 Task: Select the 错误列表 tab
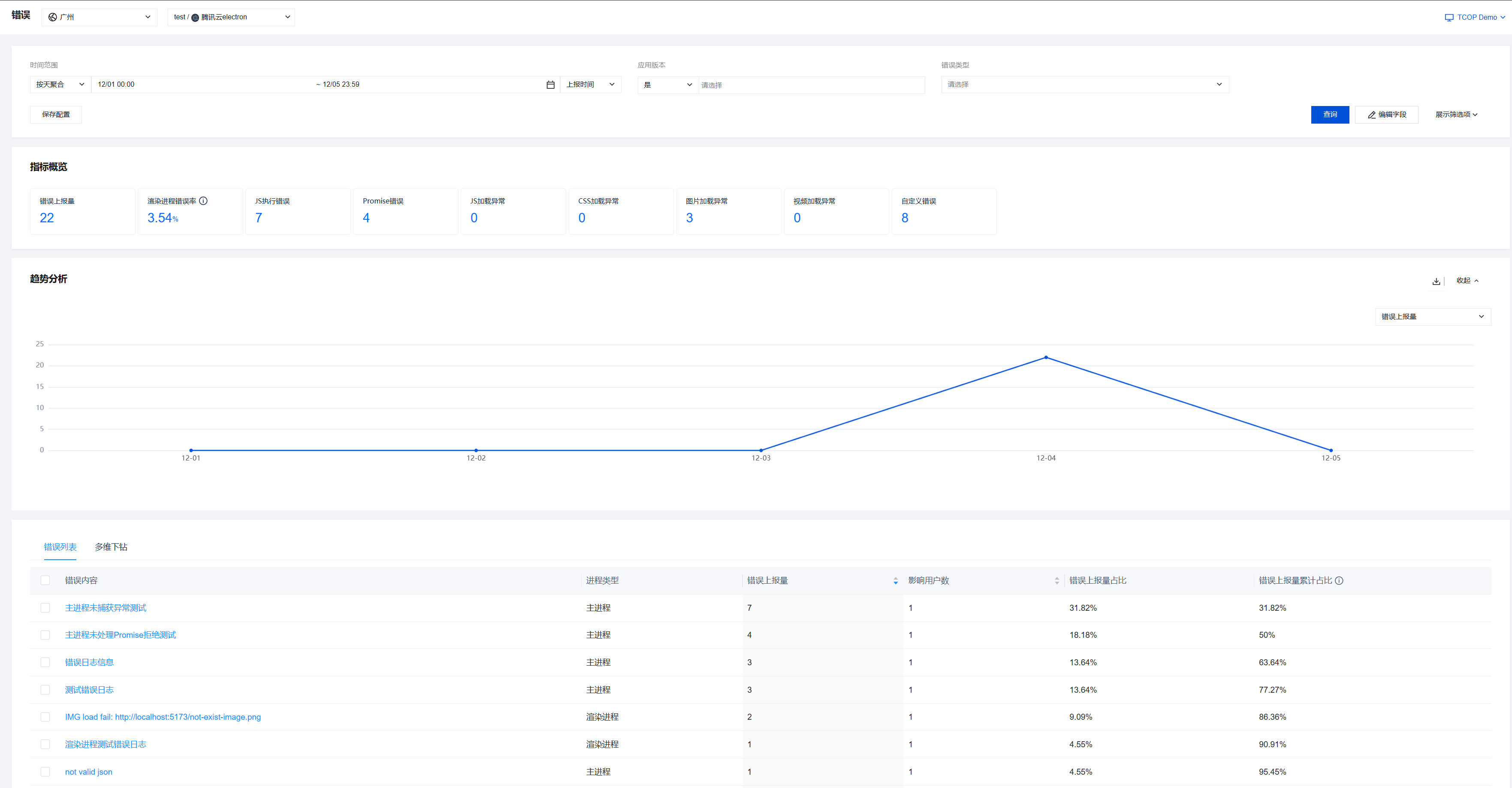(x=60, y=547)
